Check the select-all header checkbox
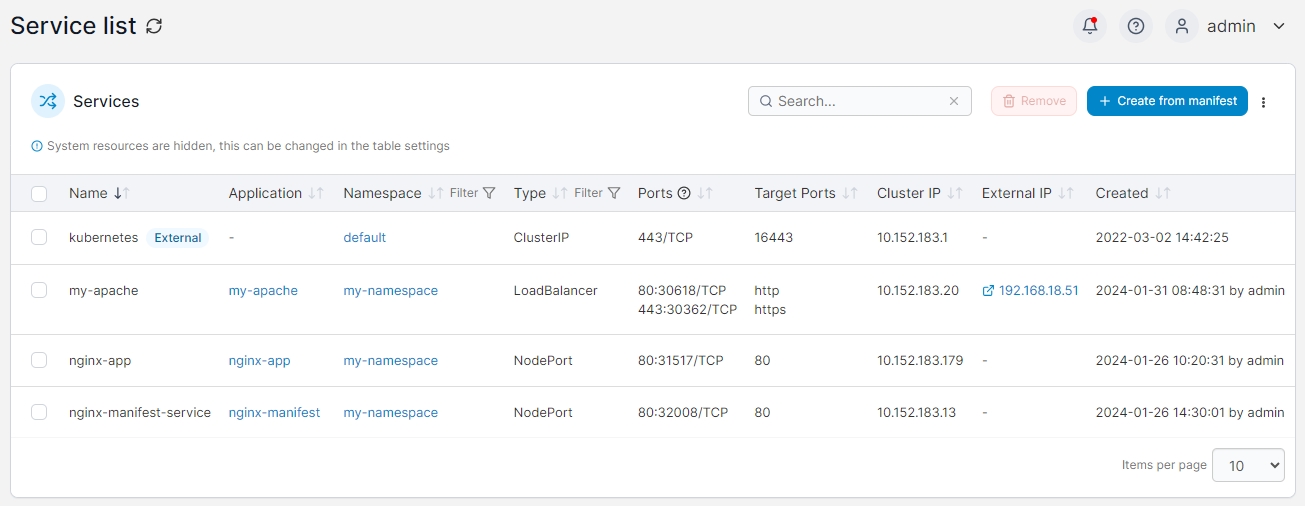 point(39,194)
